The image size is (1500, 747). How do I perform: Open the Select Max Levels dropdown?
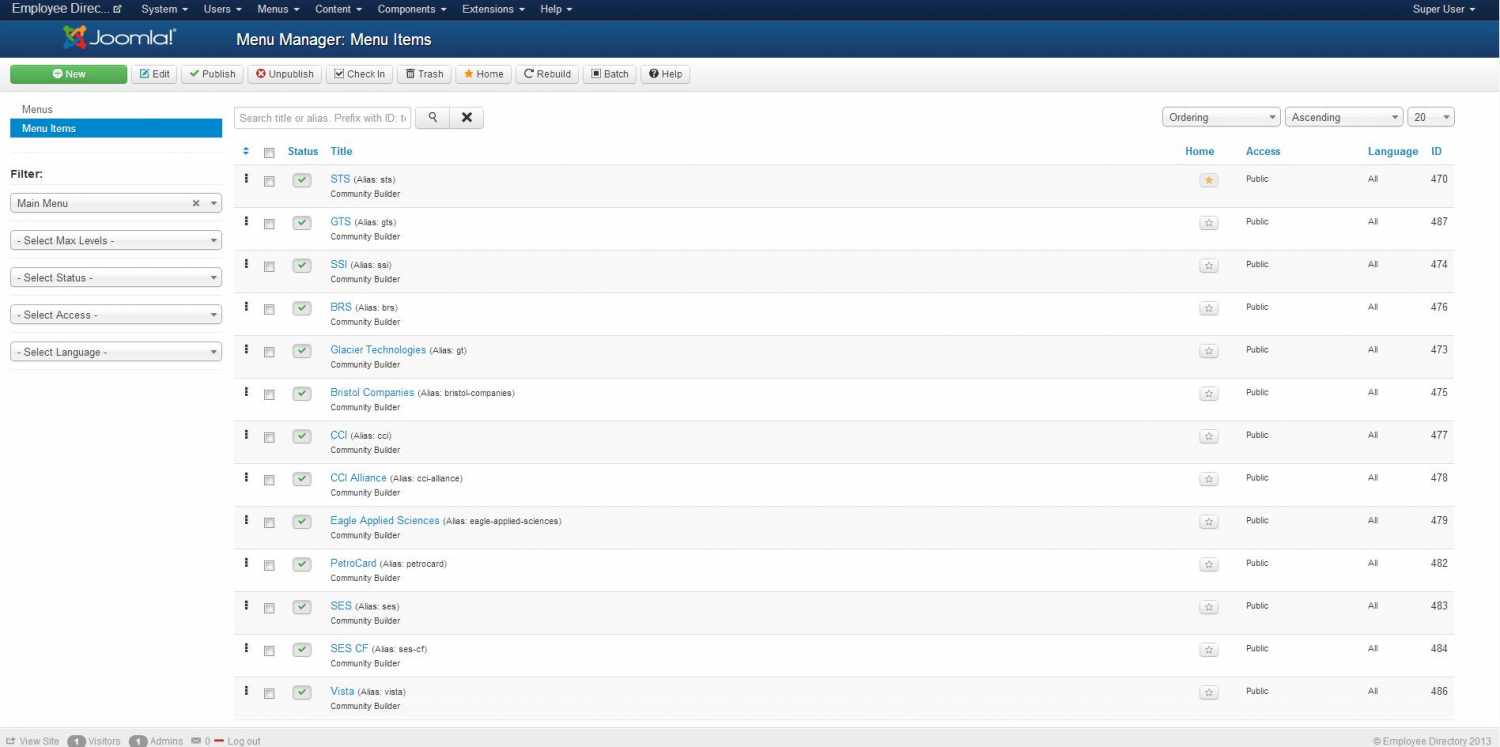(x=116, y=240)
